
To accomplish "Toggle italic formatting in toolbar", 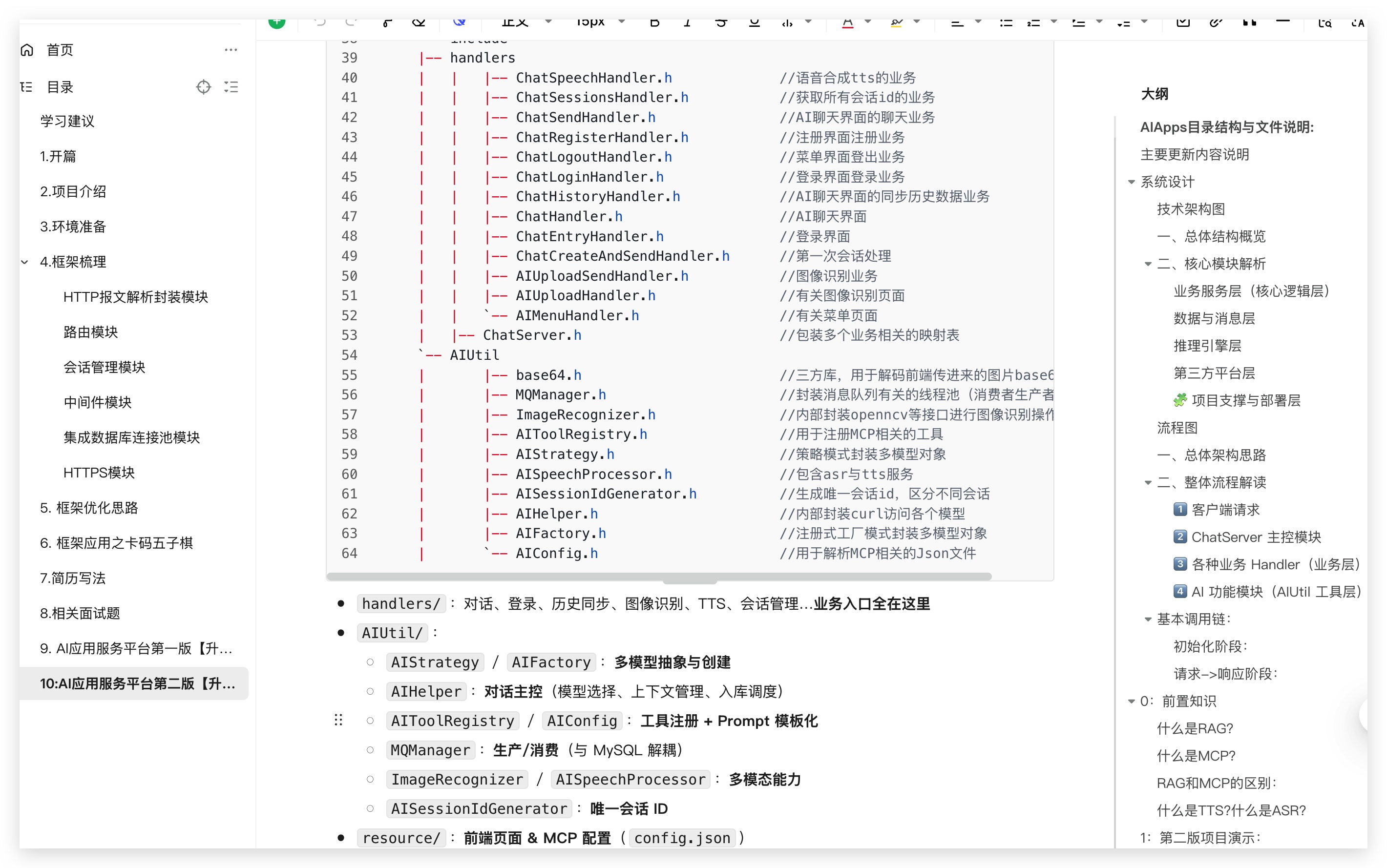I will coord(687,22).
